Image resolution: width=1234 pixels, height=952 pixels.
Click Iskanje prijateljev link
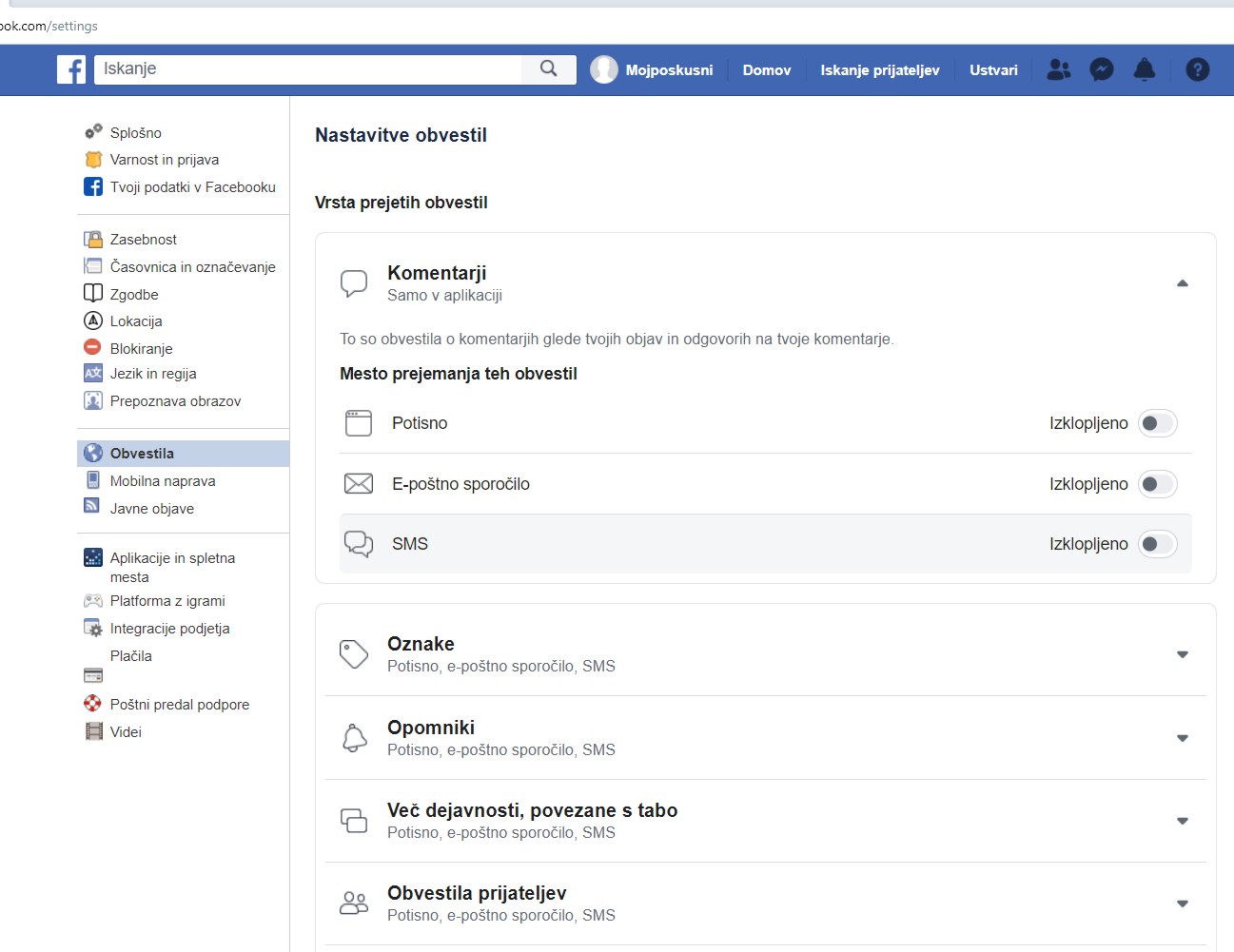click(x=879, y=70)
